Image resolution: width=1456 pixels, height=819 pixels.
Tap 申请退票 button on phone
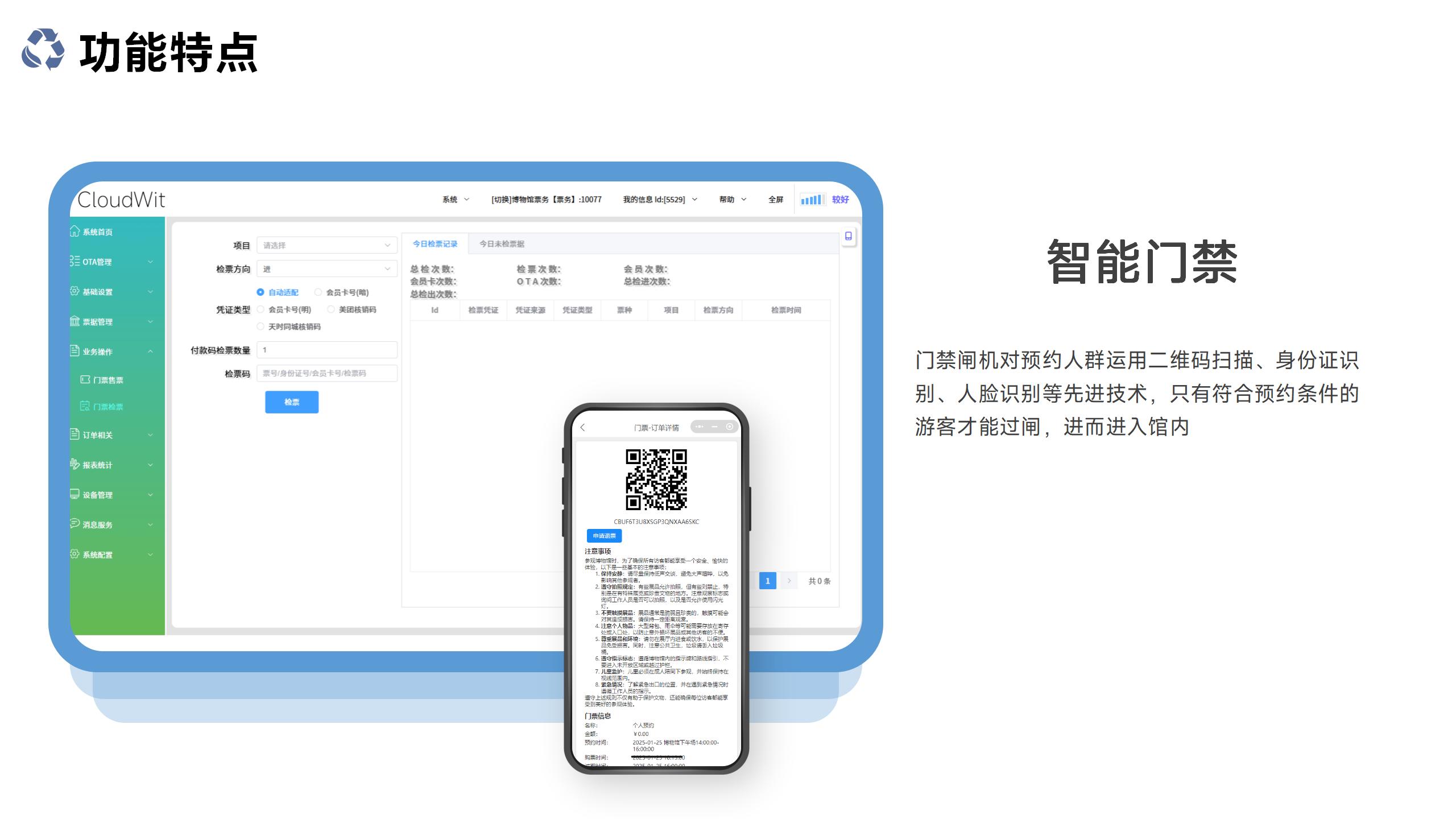[604, 536]
